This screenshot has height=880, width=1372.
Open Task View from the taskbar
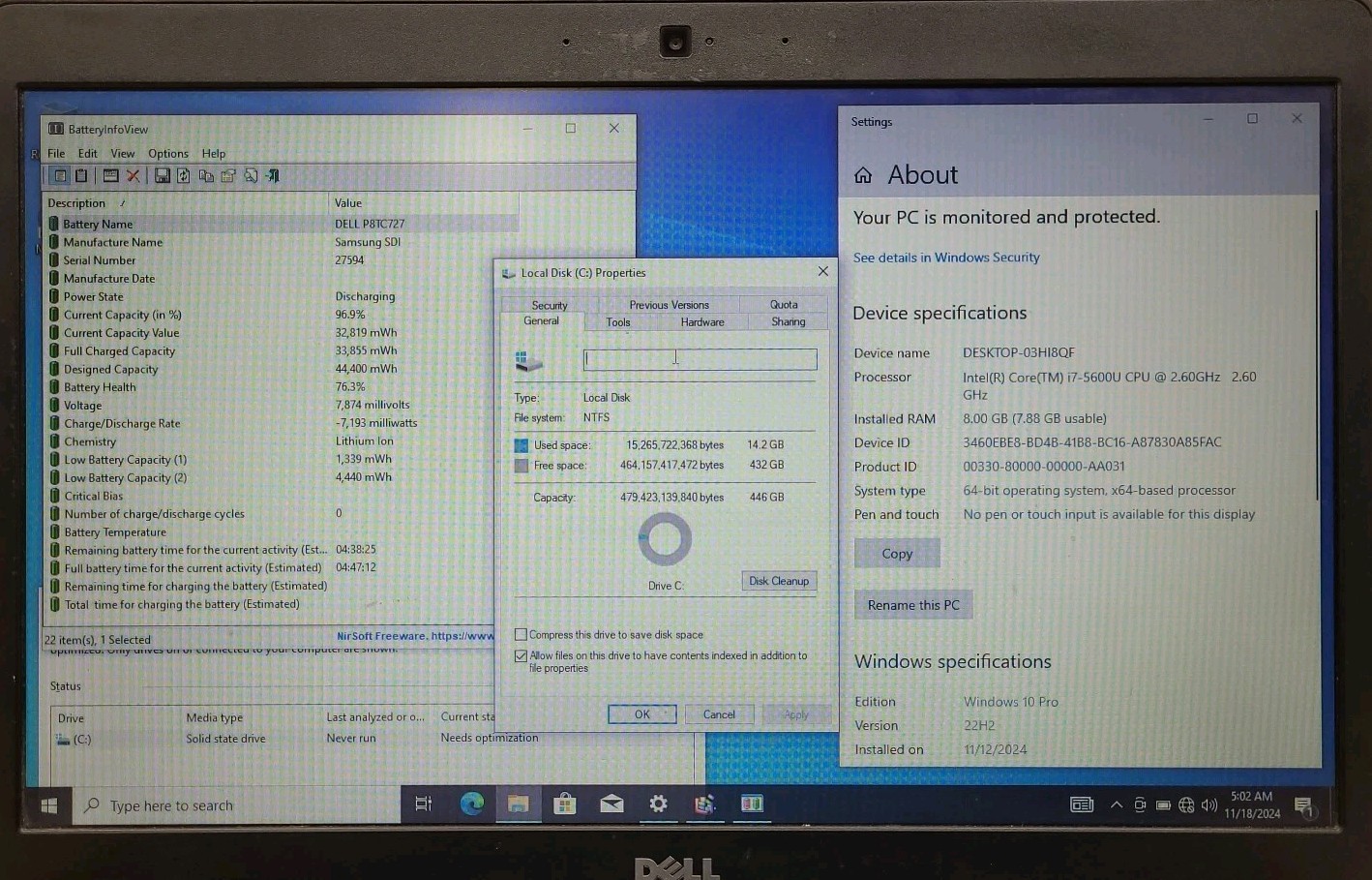[x=424, y=804]
